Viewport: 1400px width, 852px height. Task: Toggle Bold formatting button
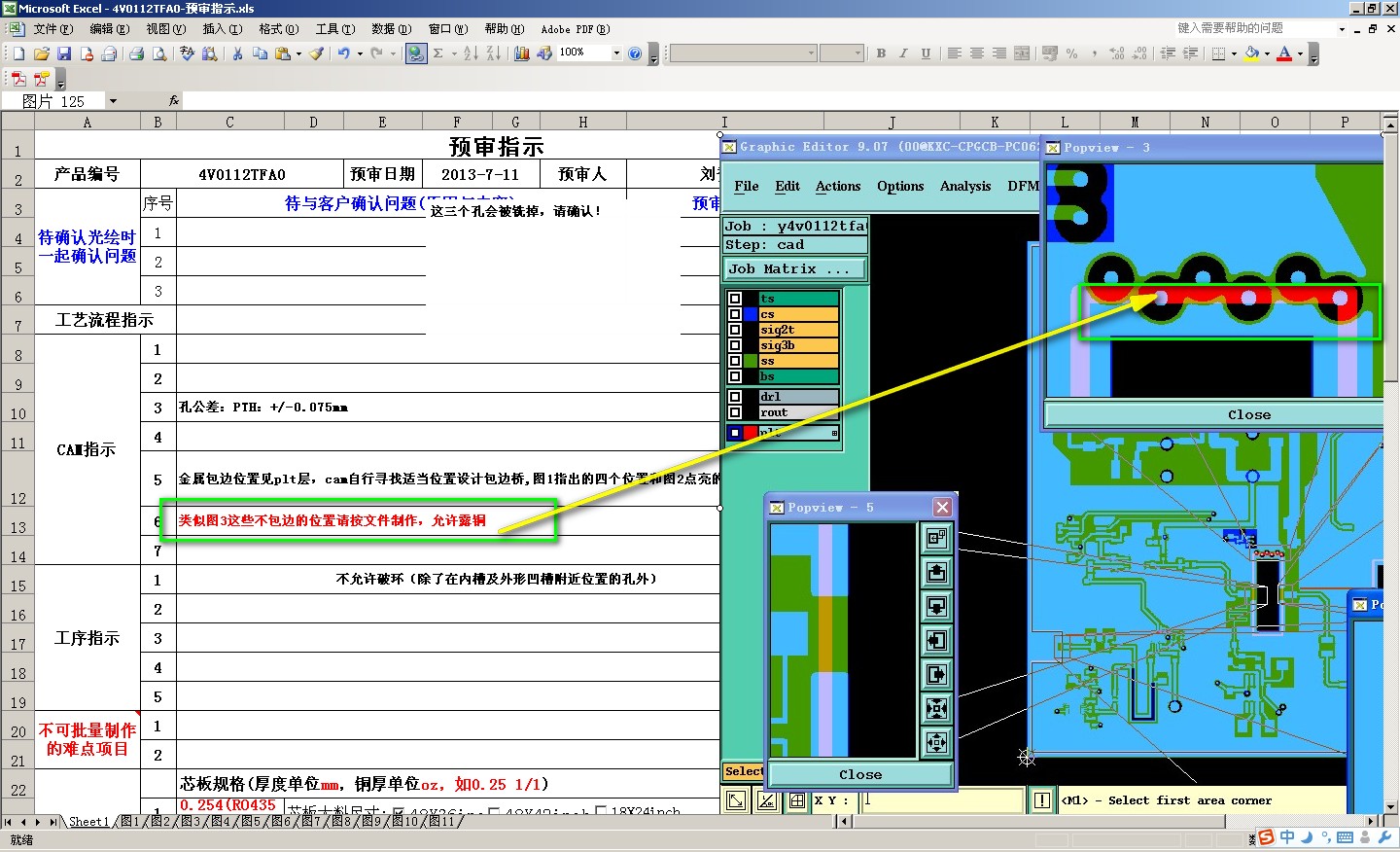coord(881,53)
